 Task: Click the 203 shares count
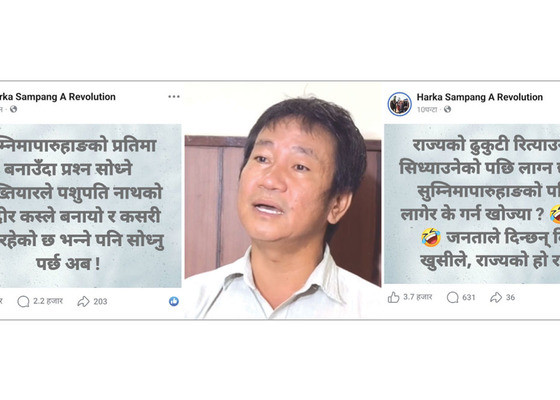(x=100, y=302)
